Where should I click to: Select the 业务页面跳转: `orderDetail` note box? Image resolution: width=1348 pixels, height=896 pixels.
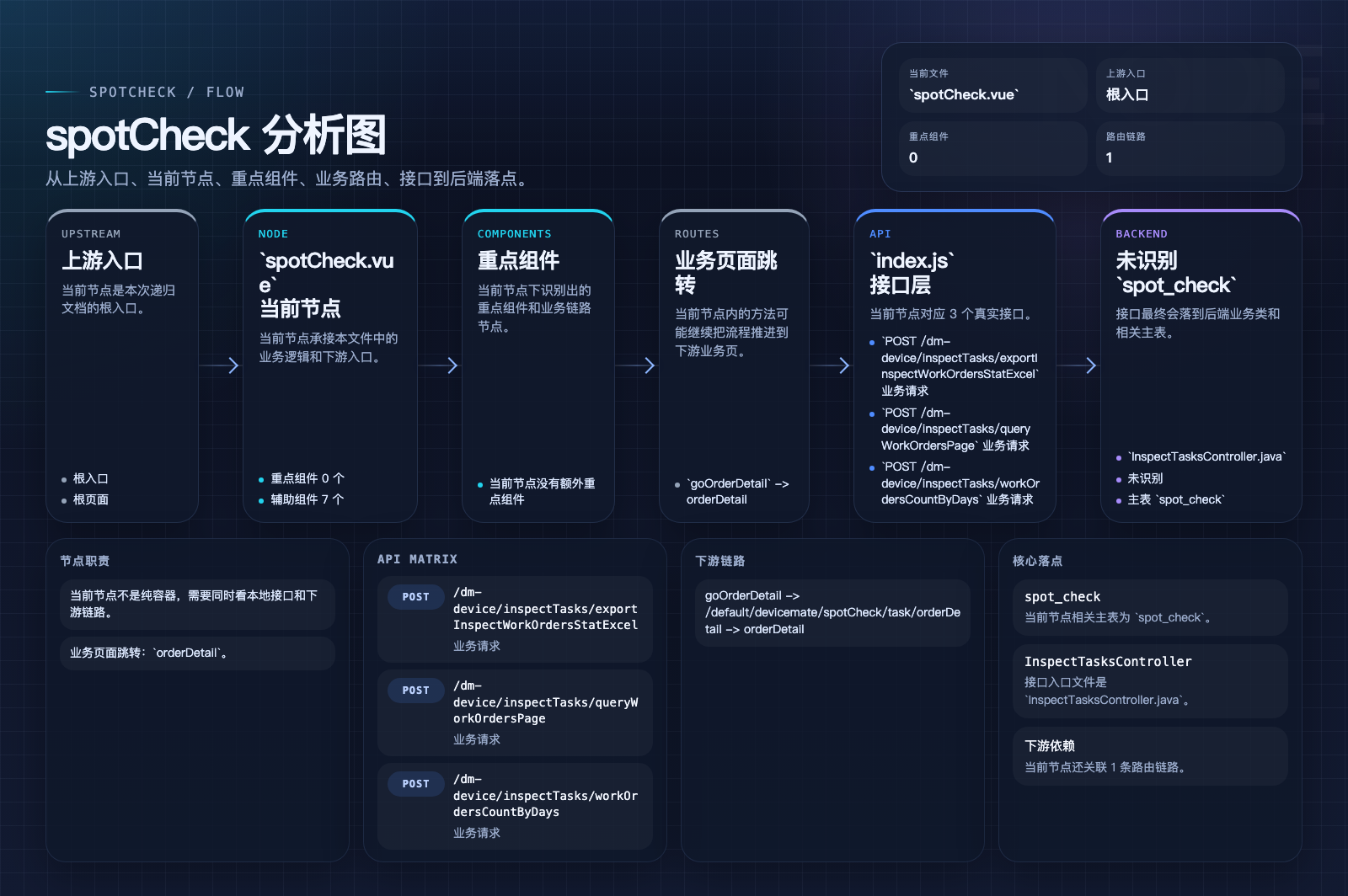coord(197,653)
